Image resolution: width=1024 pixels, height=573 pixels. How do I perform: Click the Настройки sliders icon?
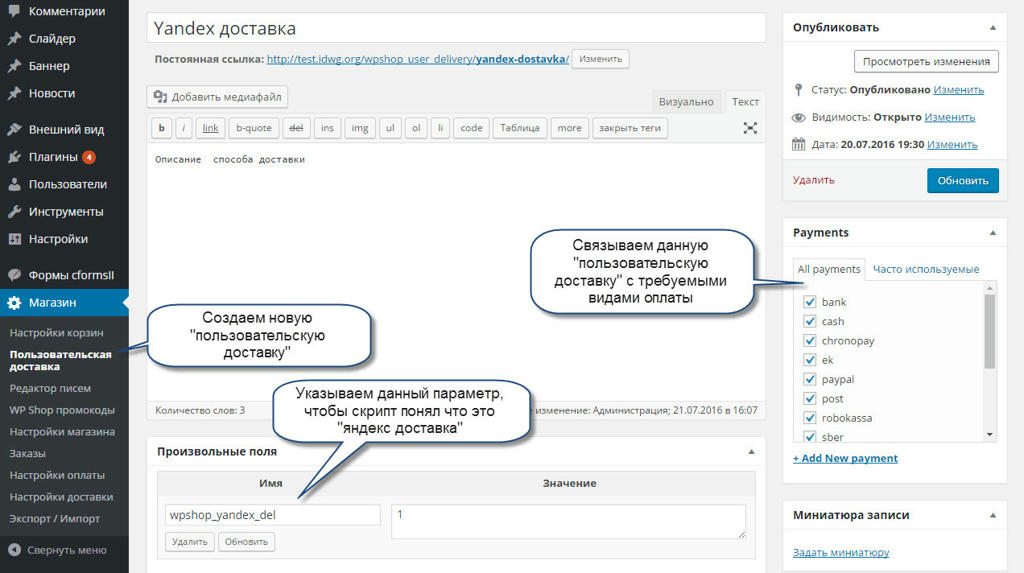click(14, 239)
